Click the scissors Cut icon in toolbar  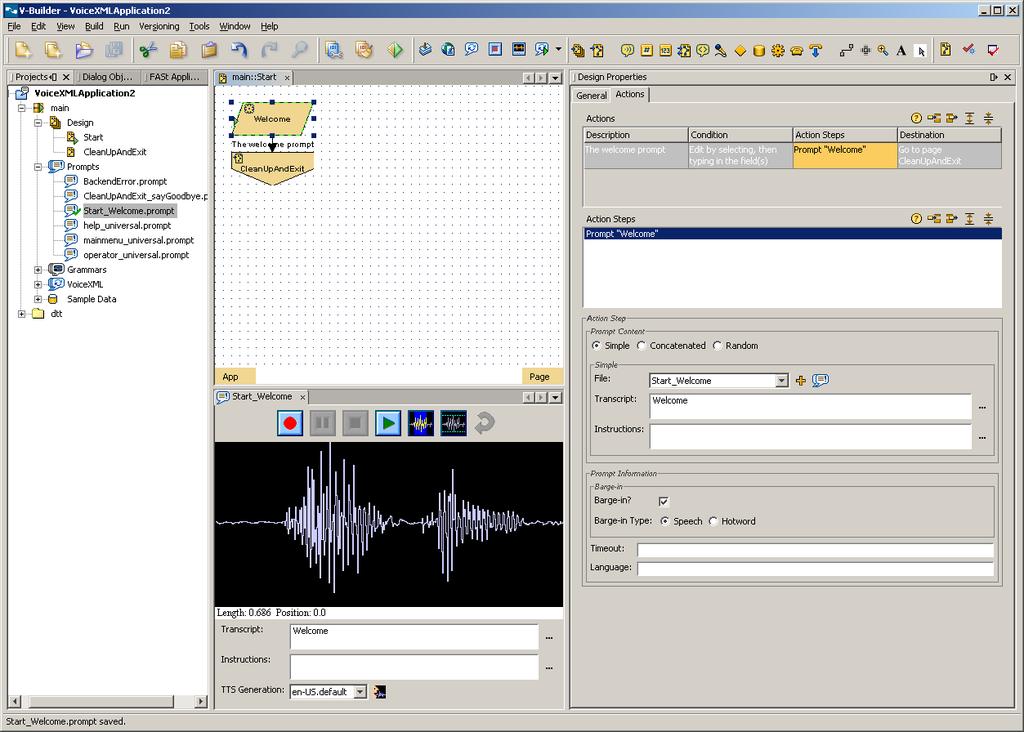[x=148, y=50]
